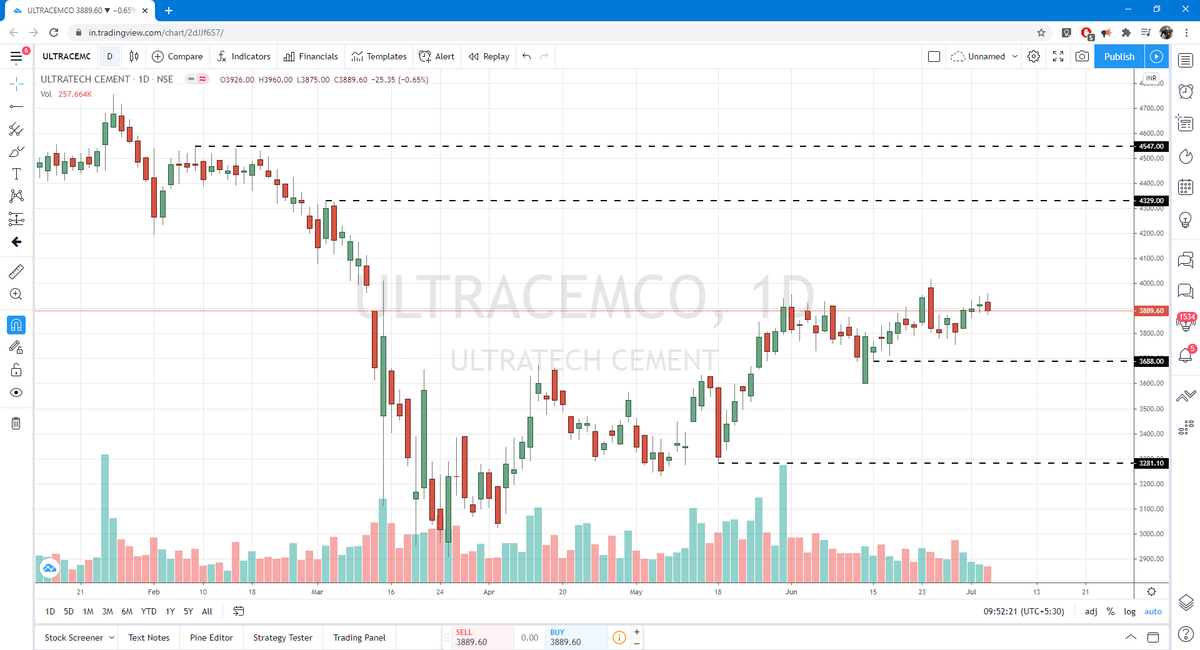1200x650 pixels.
Task: Open the calendar panel in right sidebar
Action: 1186,187
